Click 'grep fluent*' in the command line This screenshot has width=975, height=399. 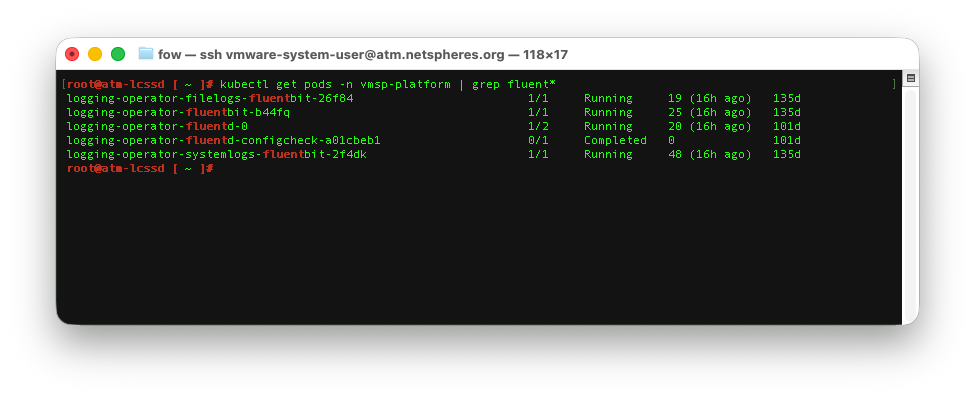click(514, 85)
